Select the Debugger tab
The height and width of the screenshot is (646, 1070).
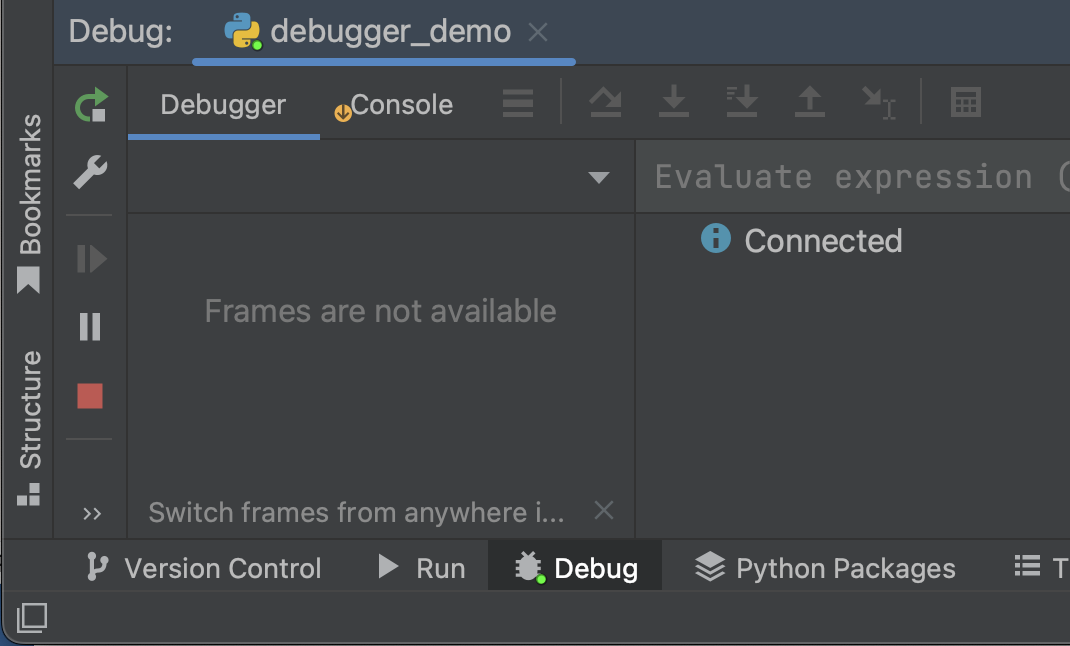tap(222, 103)
